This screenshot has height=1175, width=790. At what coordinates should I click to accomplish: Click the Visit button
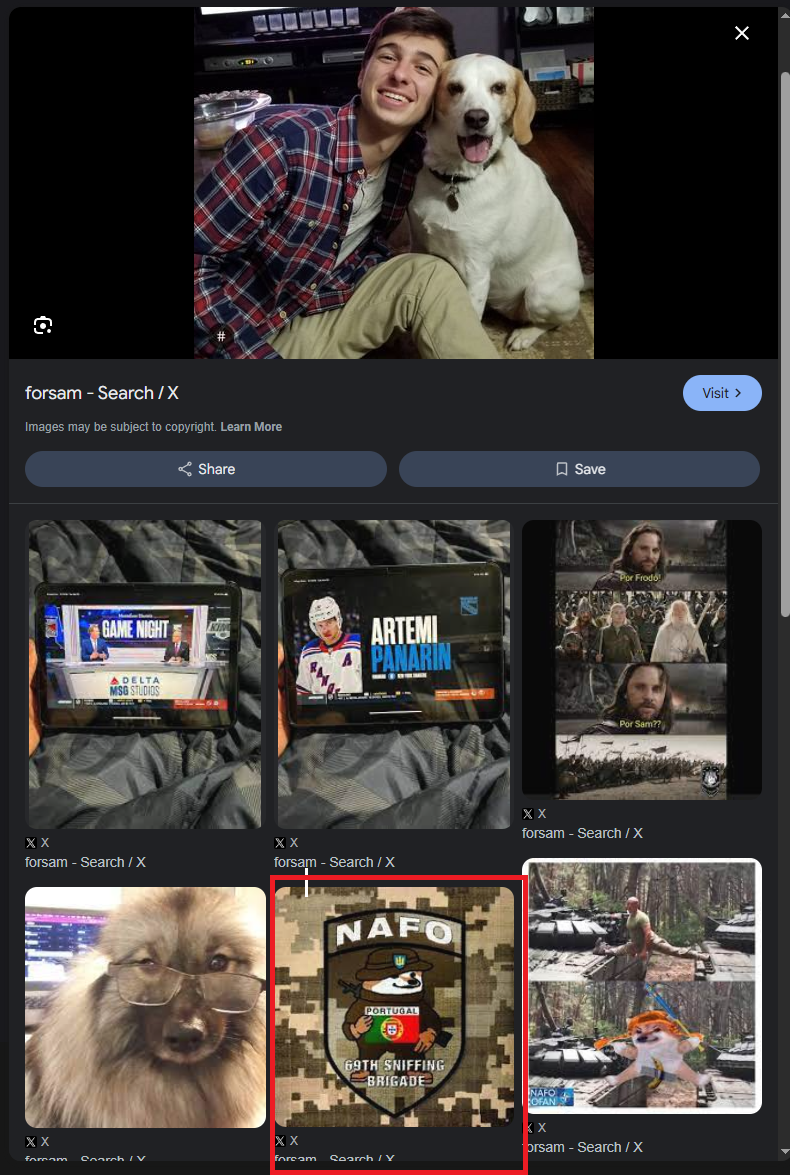(x=722, y=393)
